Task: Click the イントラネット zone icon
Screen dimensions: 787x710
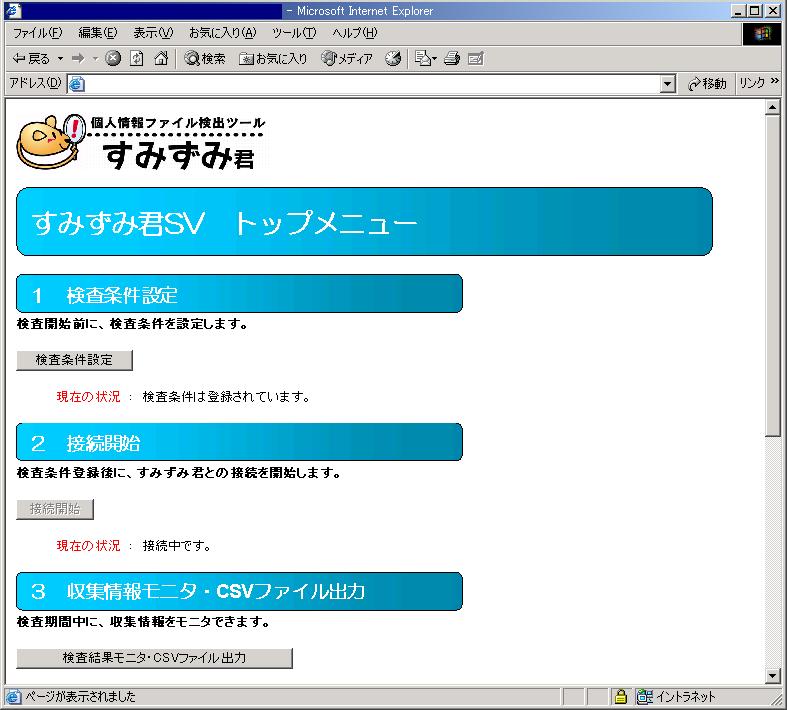Action: pos(644,696)
